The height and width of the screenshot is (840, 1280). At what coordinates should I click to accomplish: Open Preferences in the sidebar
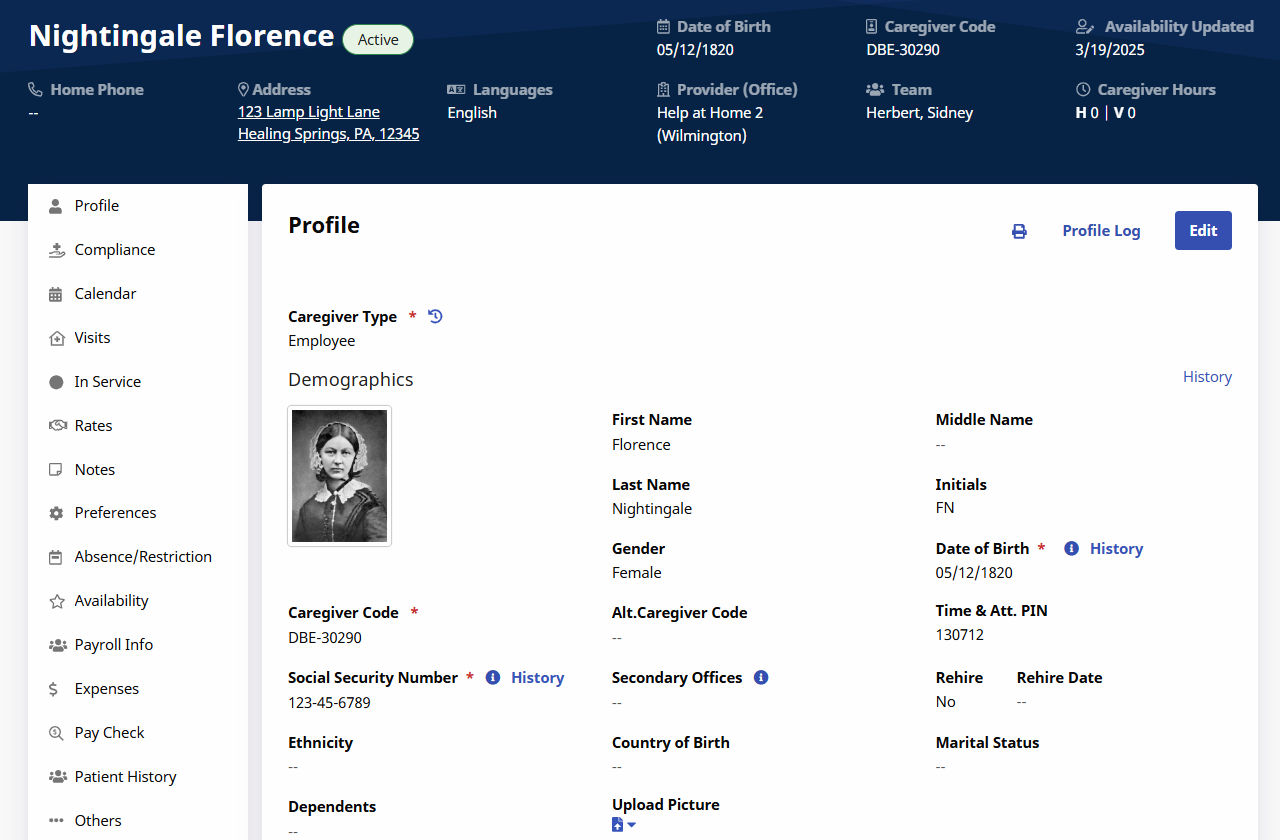pyautogui.click(x=115, y=513)
